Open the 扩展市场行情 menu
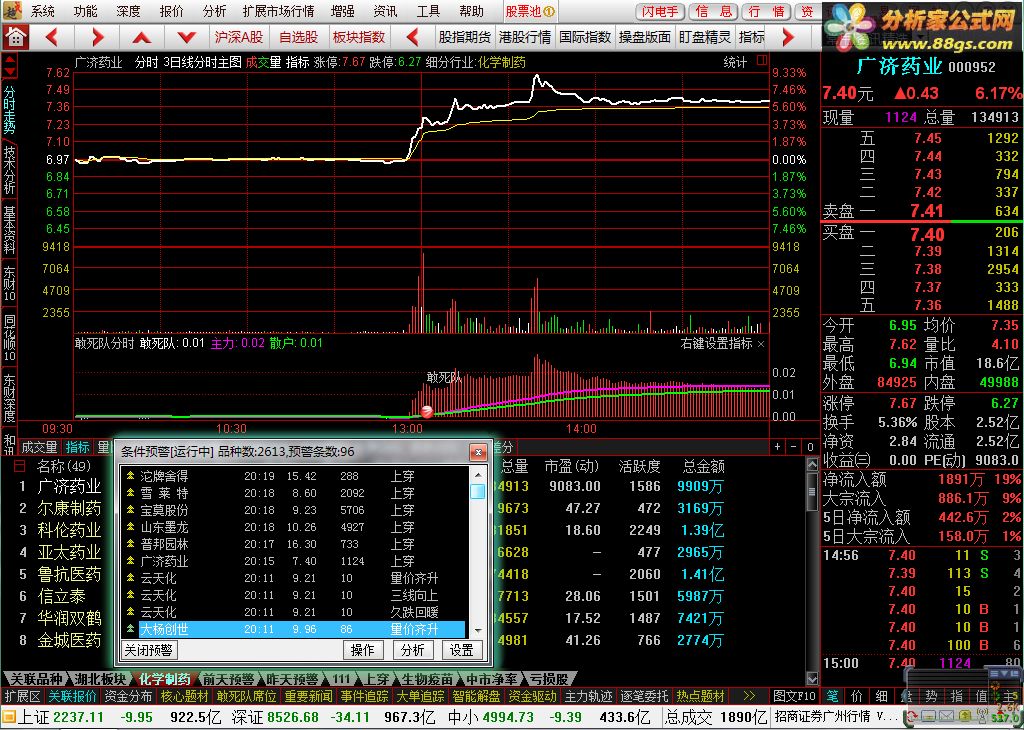Viewport: 1024px width, 730px height. tap(278, 11)
